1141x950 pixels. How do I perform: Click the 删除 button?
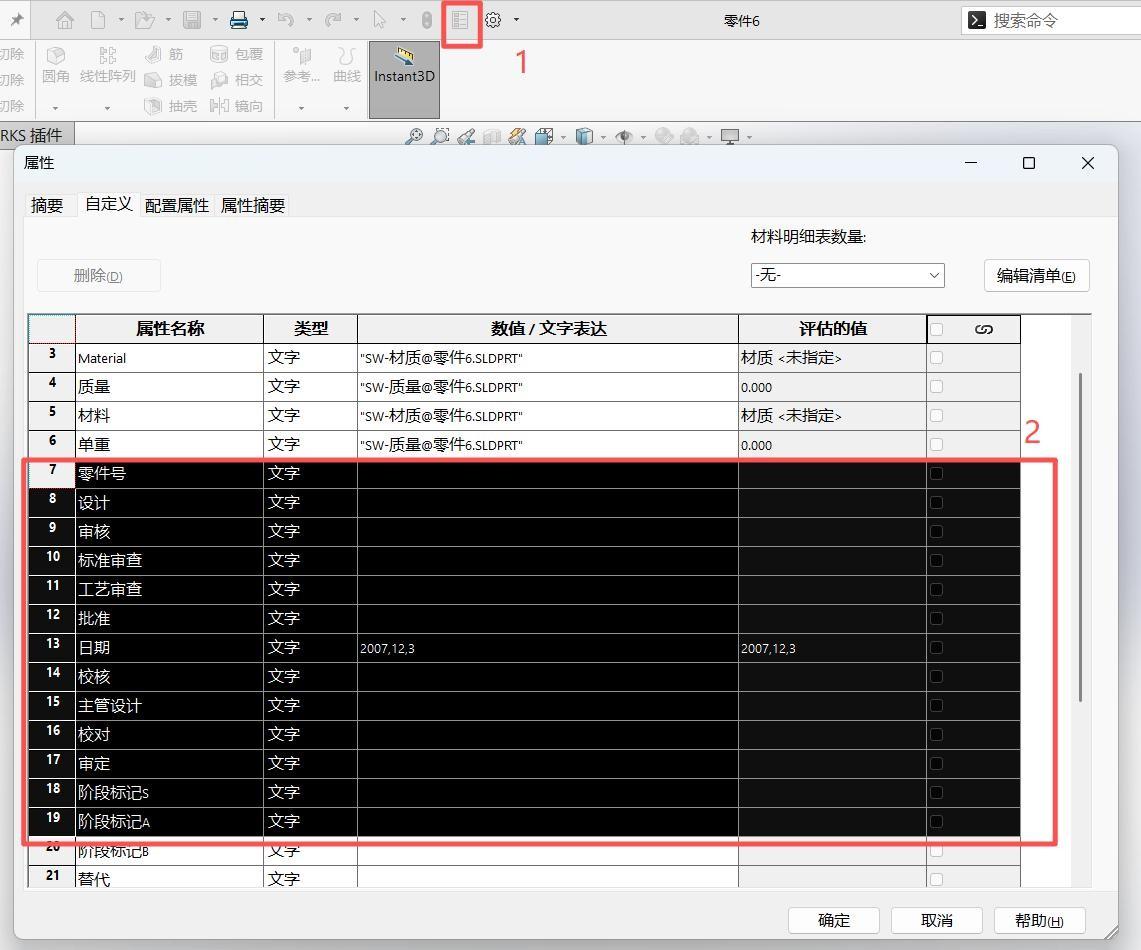[x=98, y=276]
